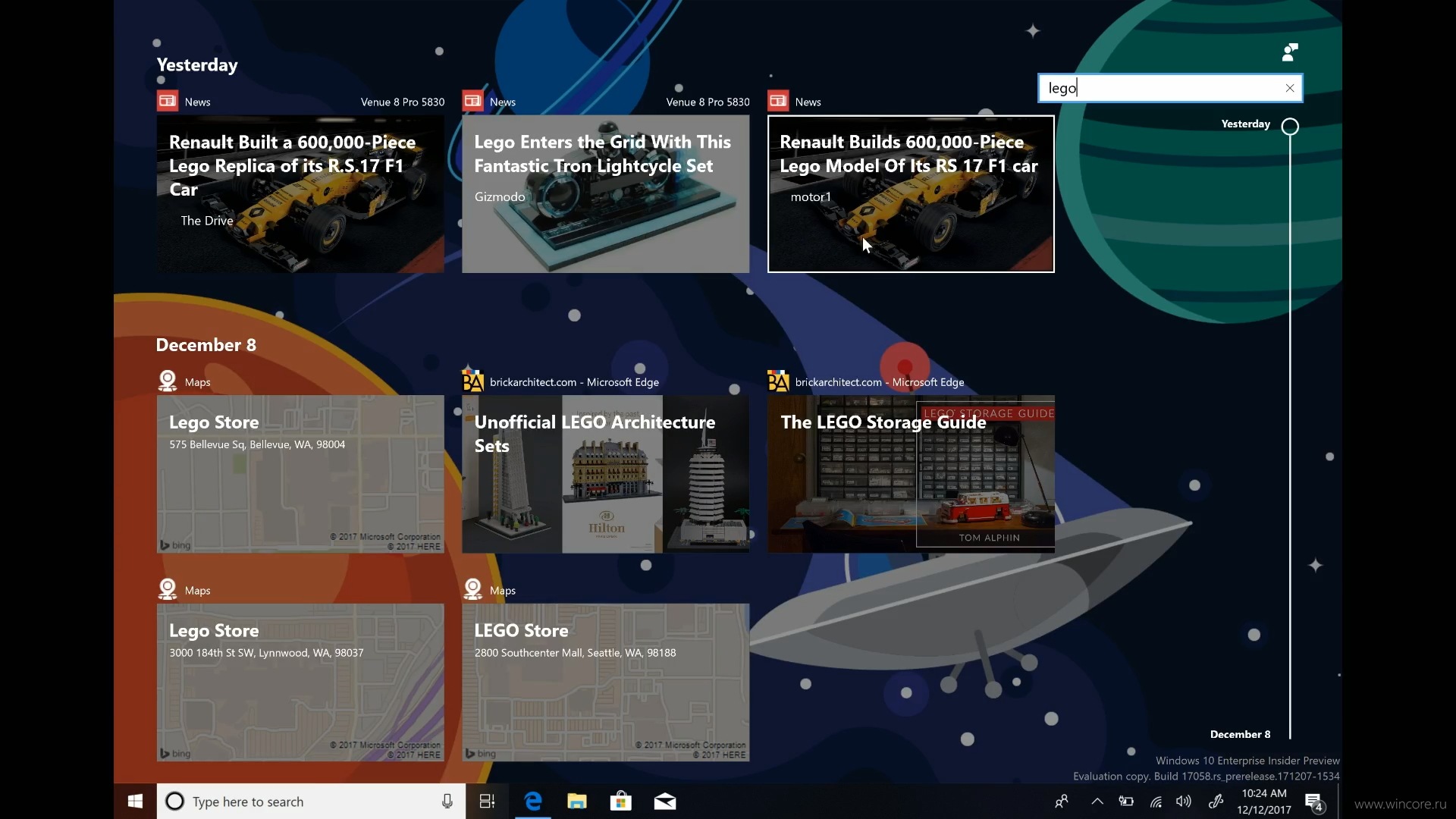1456x819 pixels.
Task: Click the brickarchitect icon above LEGO Storage Guide
Action: pyautogui.click(x=778, y=381)
